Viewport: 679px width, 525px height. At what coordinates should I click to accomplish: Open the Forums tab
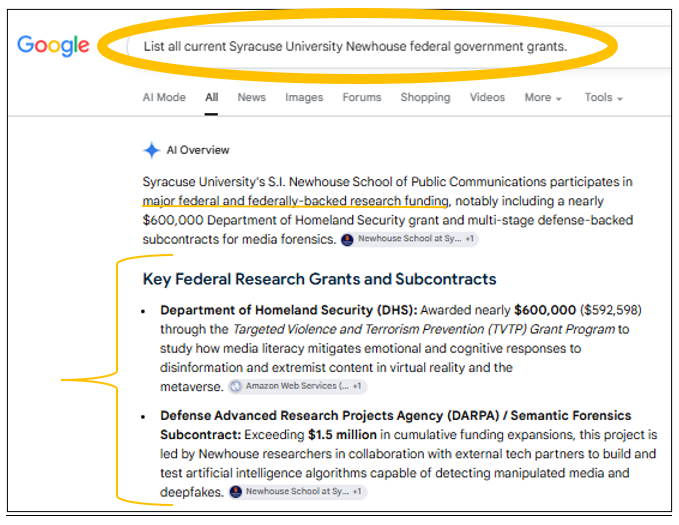click(362, 97)
